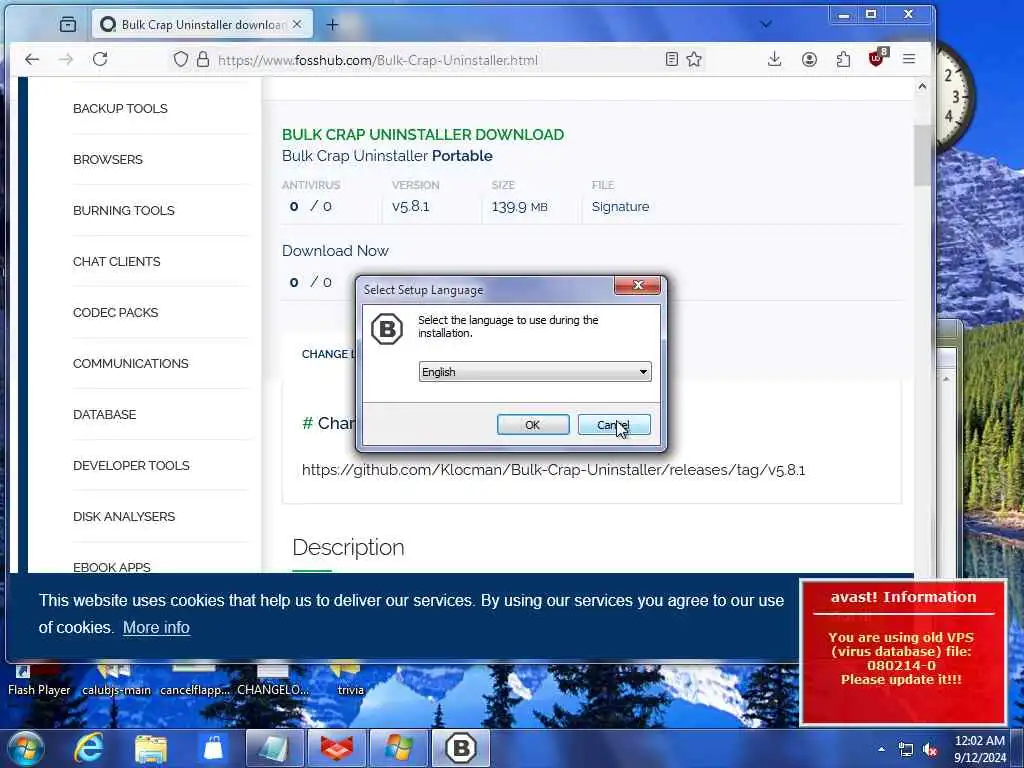
Task: Reload the page with the refresh icon
Action: (x=100, y=59)
